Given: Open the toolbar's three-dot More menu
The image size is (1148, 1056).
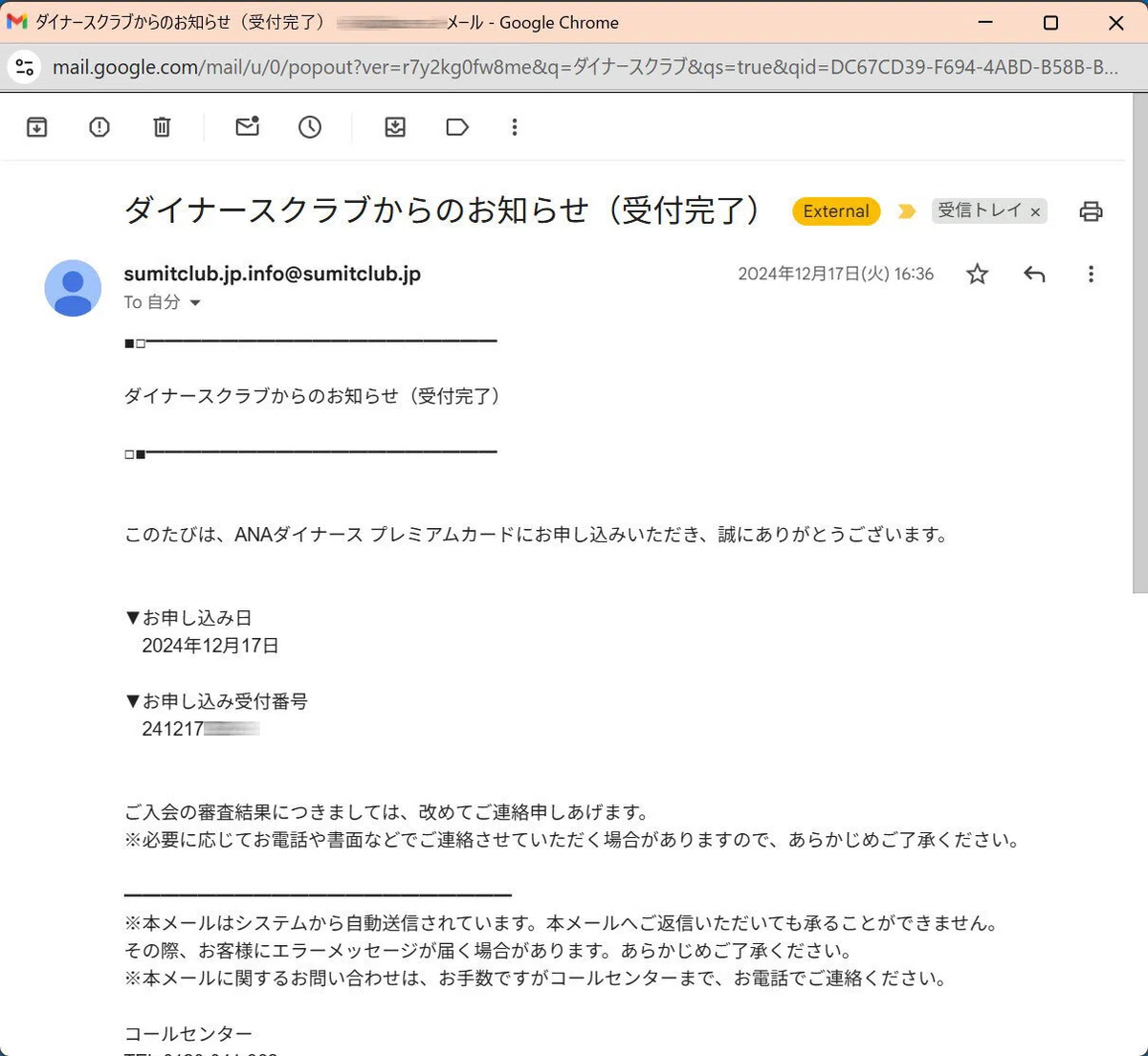Looking at the screenshot, I should click(515, 127).
